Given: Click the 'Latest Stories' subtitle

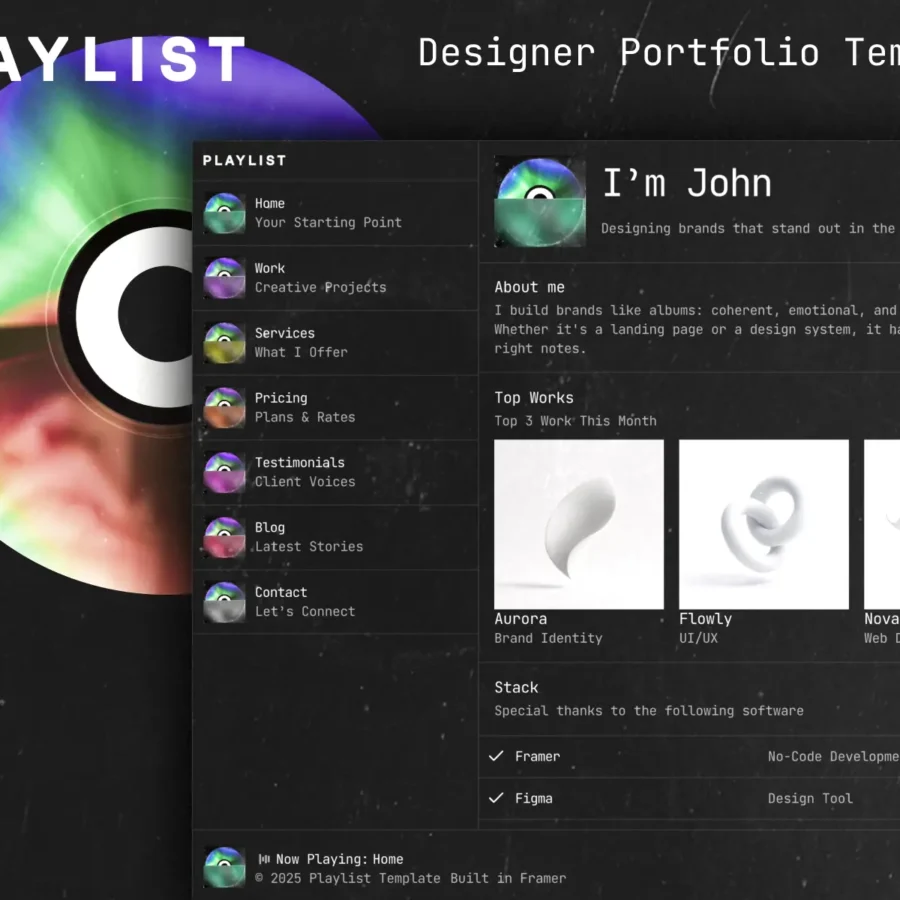Looking at the screenshot, I should click(309, 546).
